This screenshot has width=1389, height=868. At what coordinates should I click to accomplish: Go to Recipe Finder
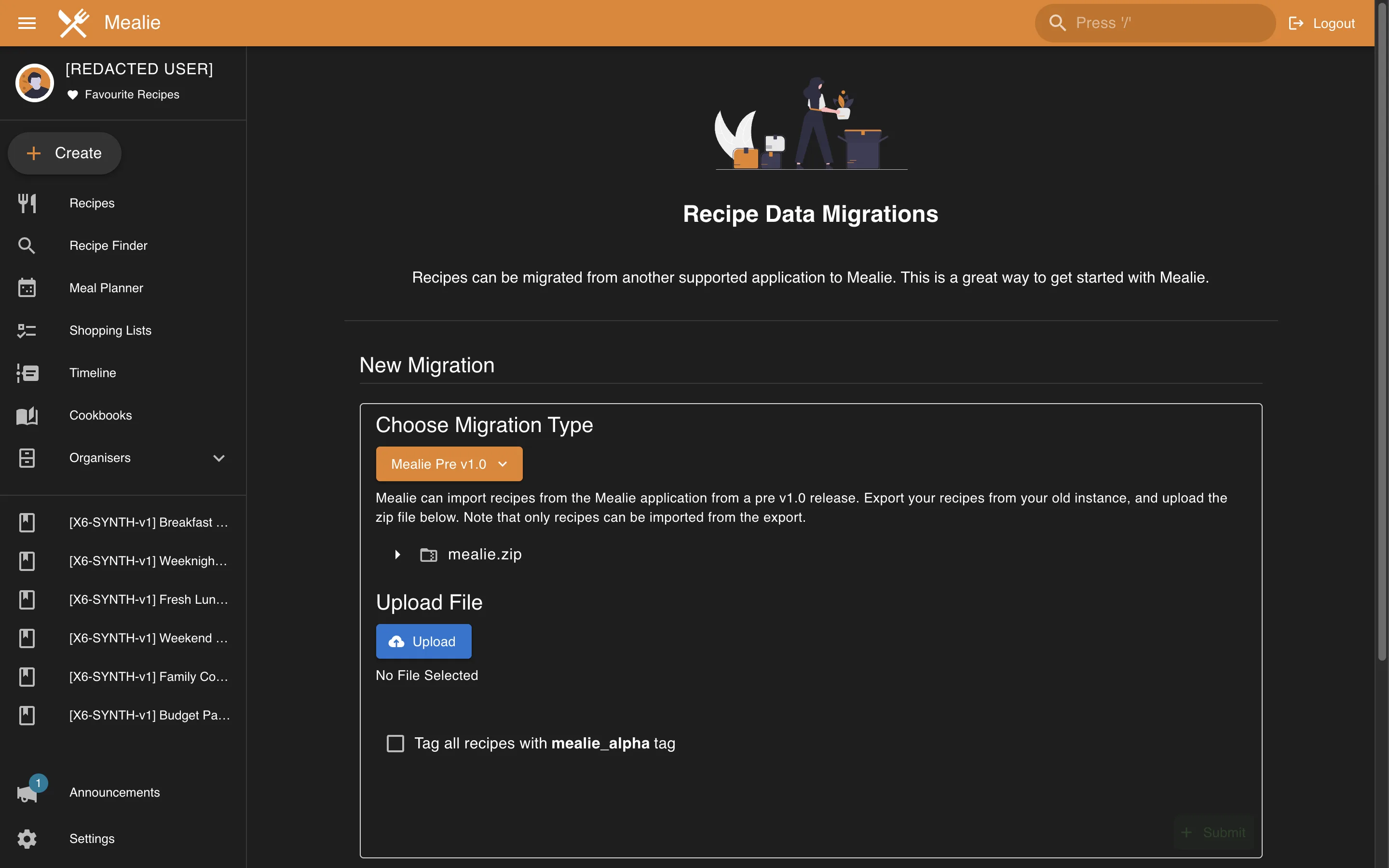click(x=109, y=246)
